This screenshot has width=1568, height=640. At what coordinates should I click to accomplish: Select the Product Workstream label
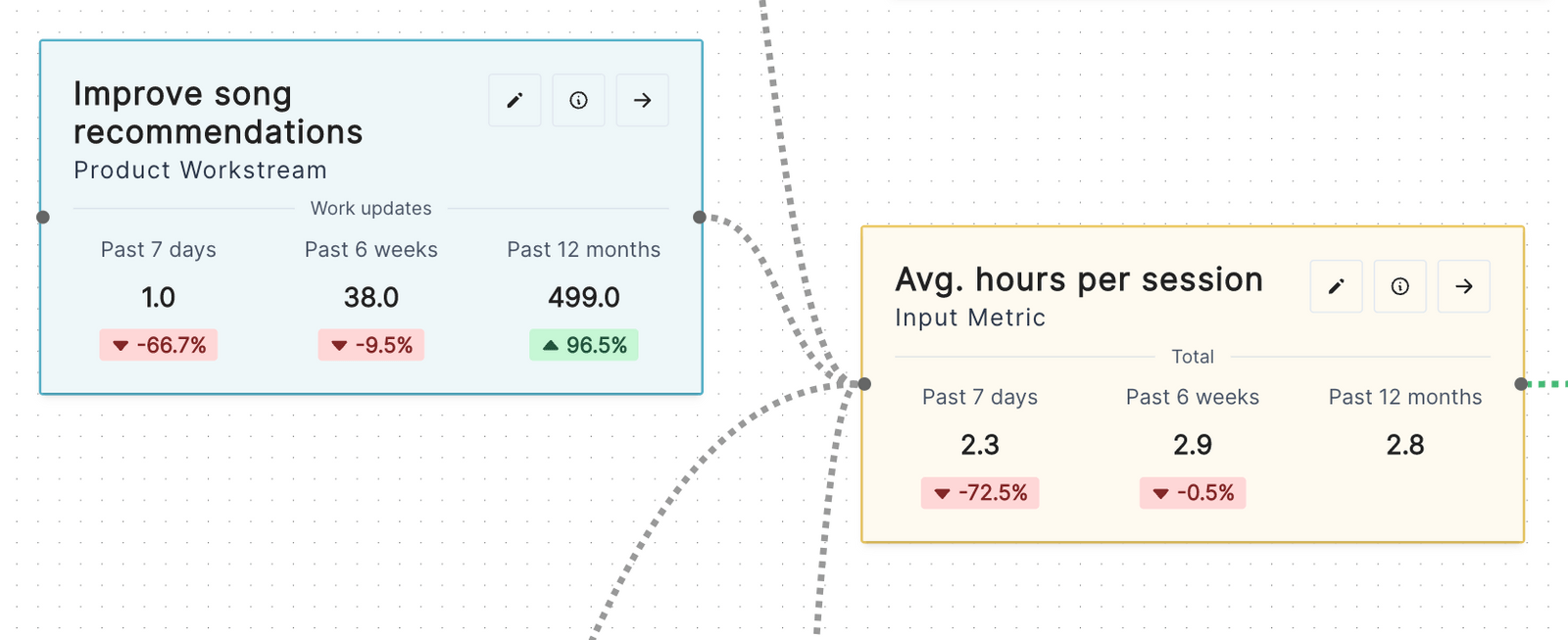pyautogui.click(x=199, y=170)
